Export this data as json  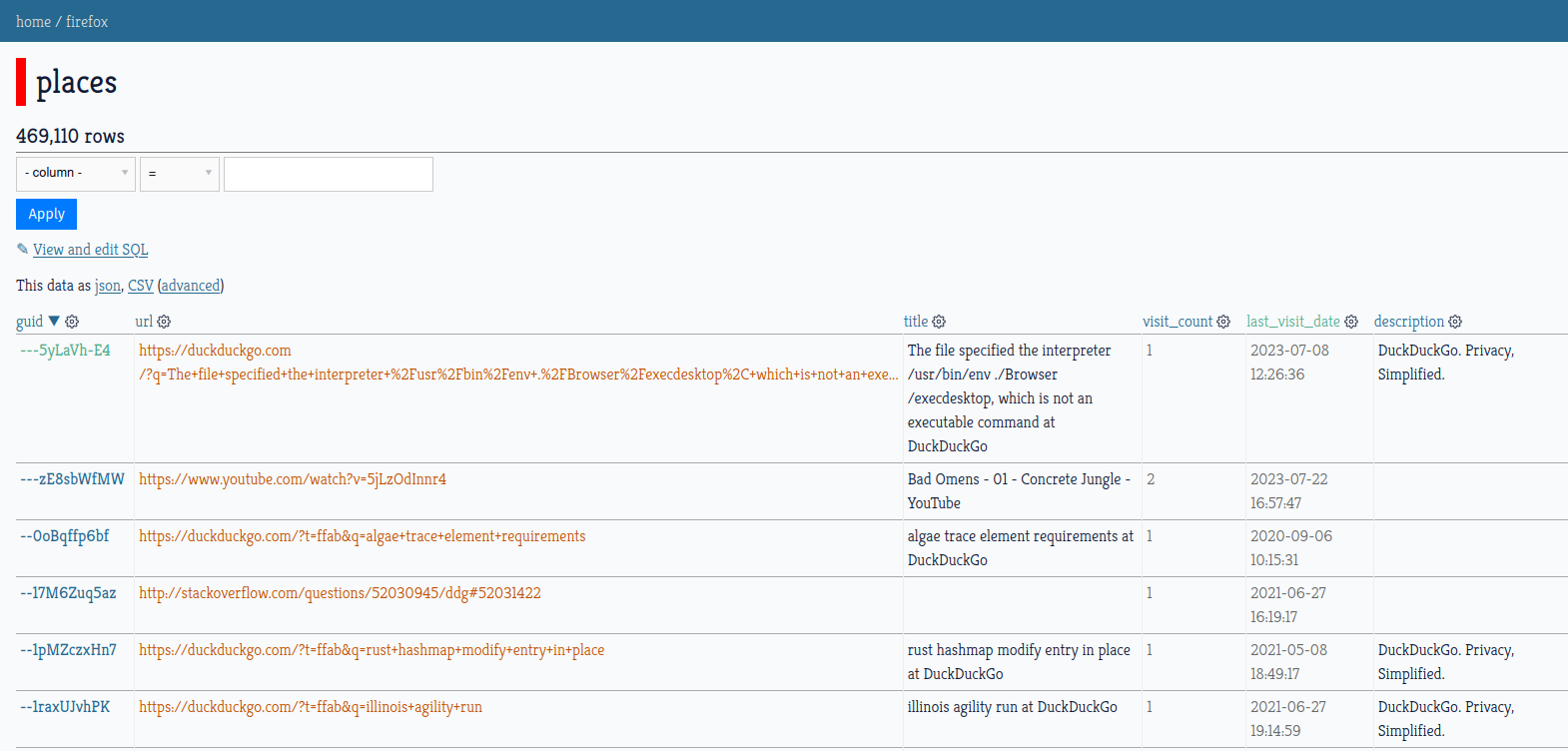tap(107, 286)
